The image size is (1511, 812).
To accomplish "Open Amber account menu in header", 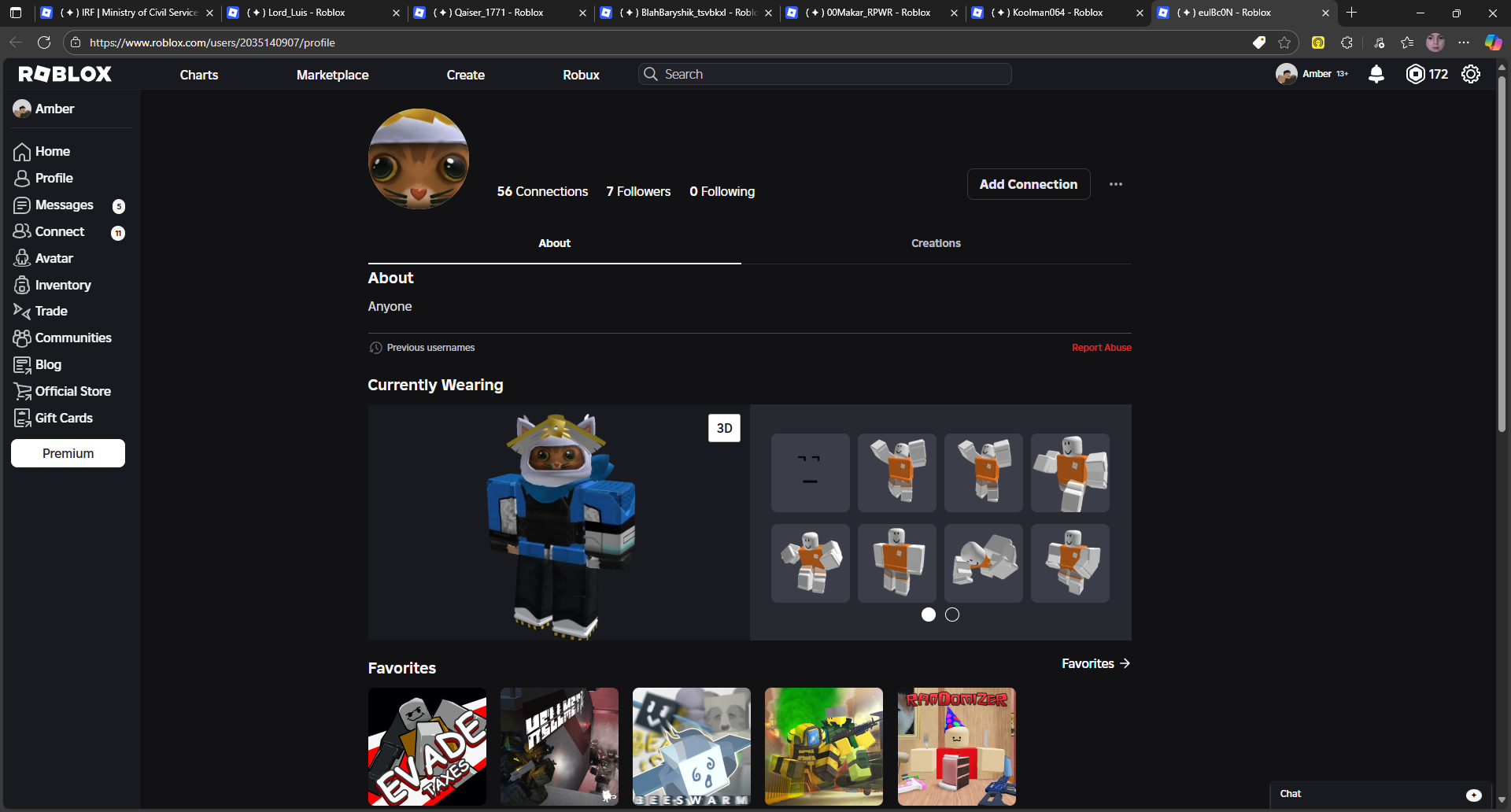I will (x=1312, y=74).
